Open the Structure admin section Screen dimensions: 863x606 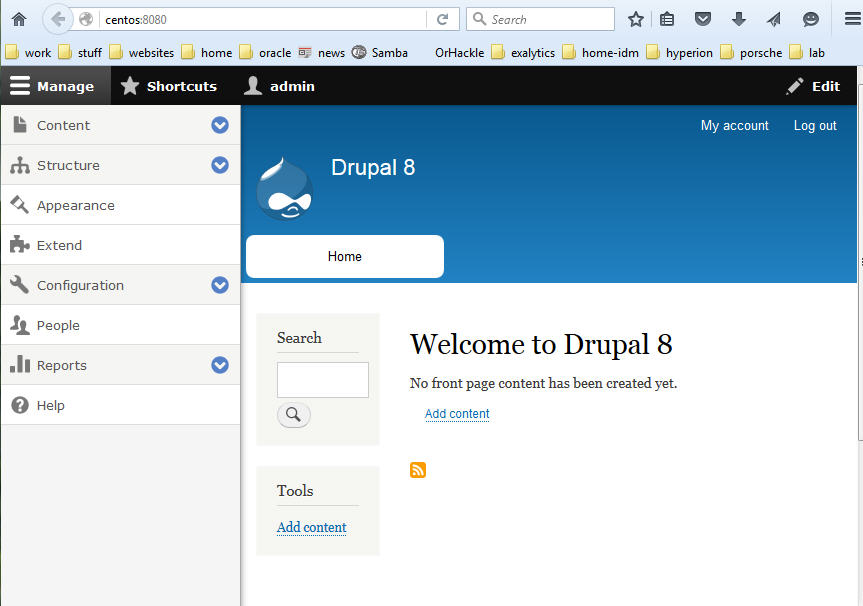click(x=68, y=165)
